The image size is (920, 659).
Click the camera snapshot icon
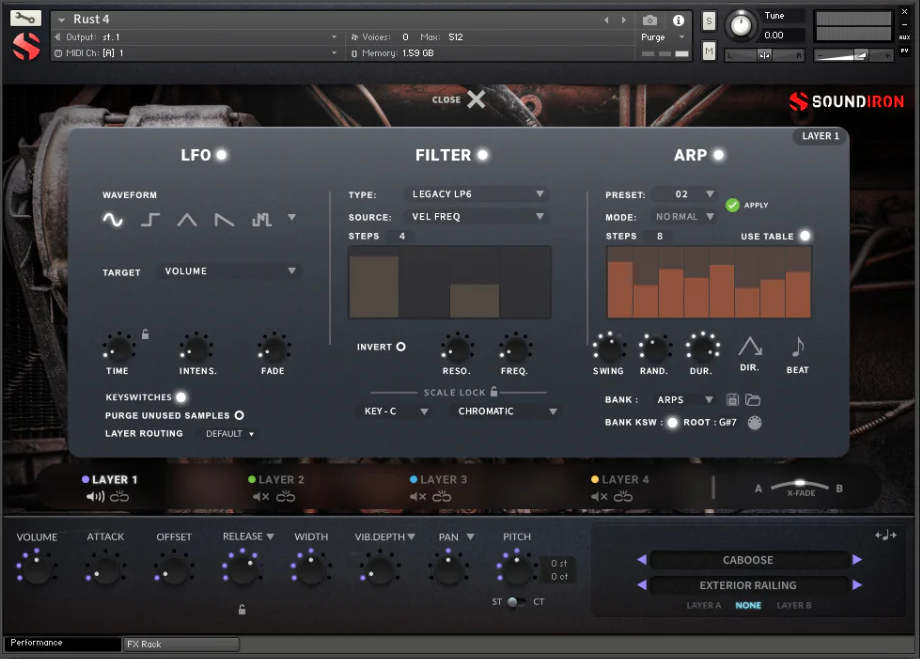pyautogui.click(x=650, y=20)
